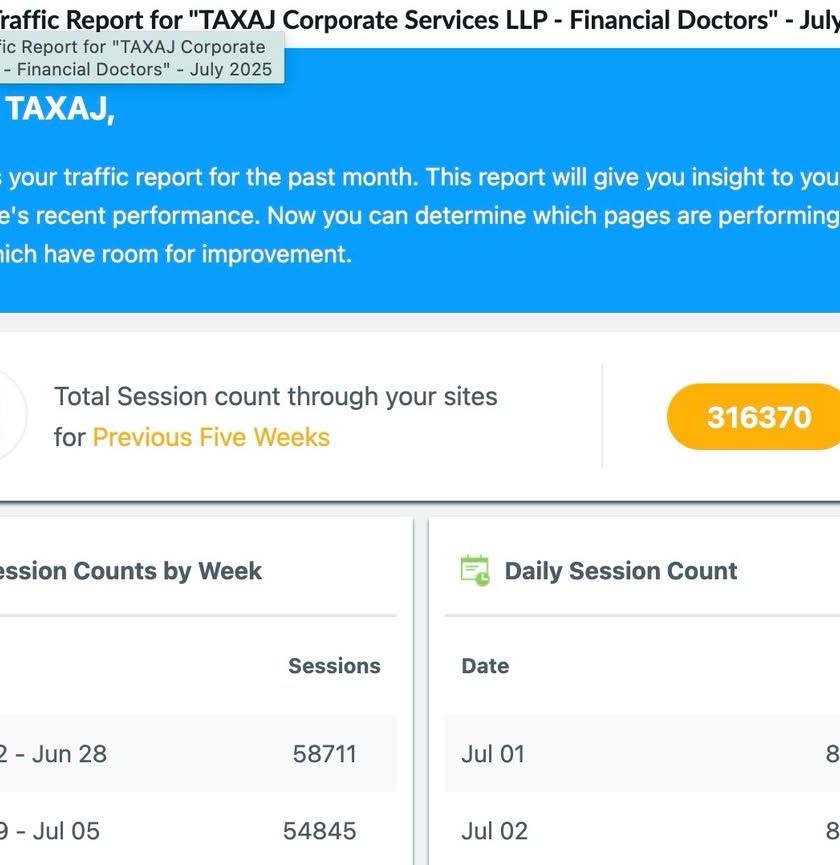Click the TAXAJ greeting in the blue banner

(x=58, y=109)
